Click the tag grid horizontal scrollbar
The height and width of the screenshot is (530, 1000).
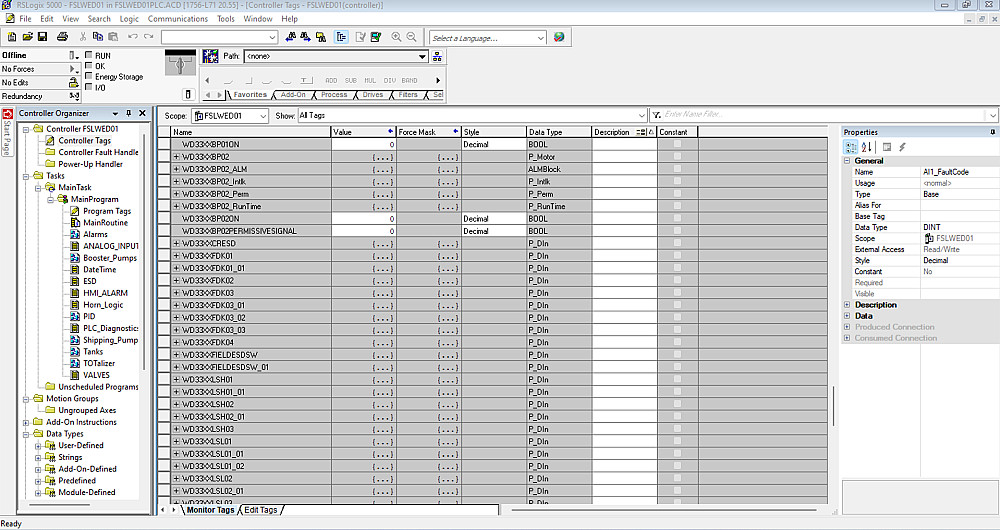[x=663, y=510]
